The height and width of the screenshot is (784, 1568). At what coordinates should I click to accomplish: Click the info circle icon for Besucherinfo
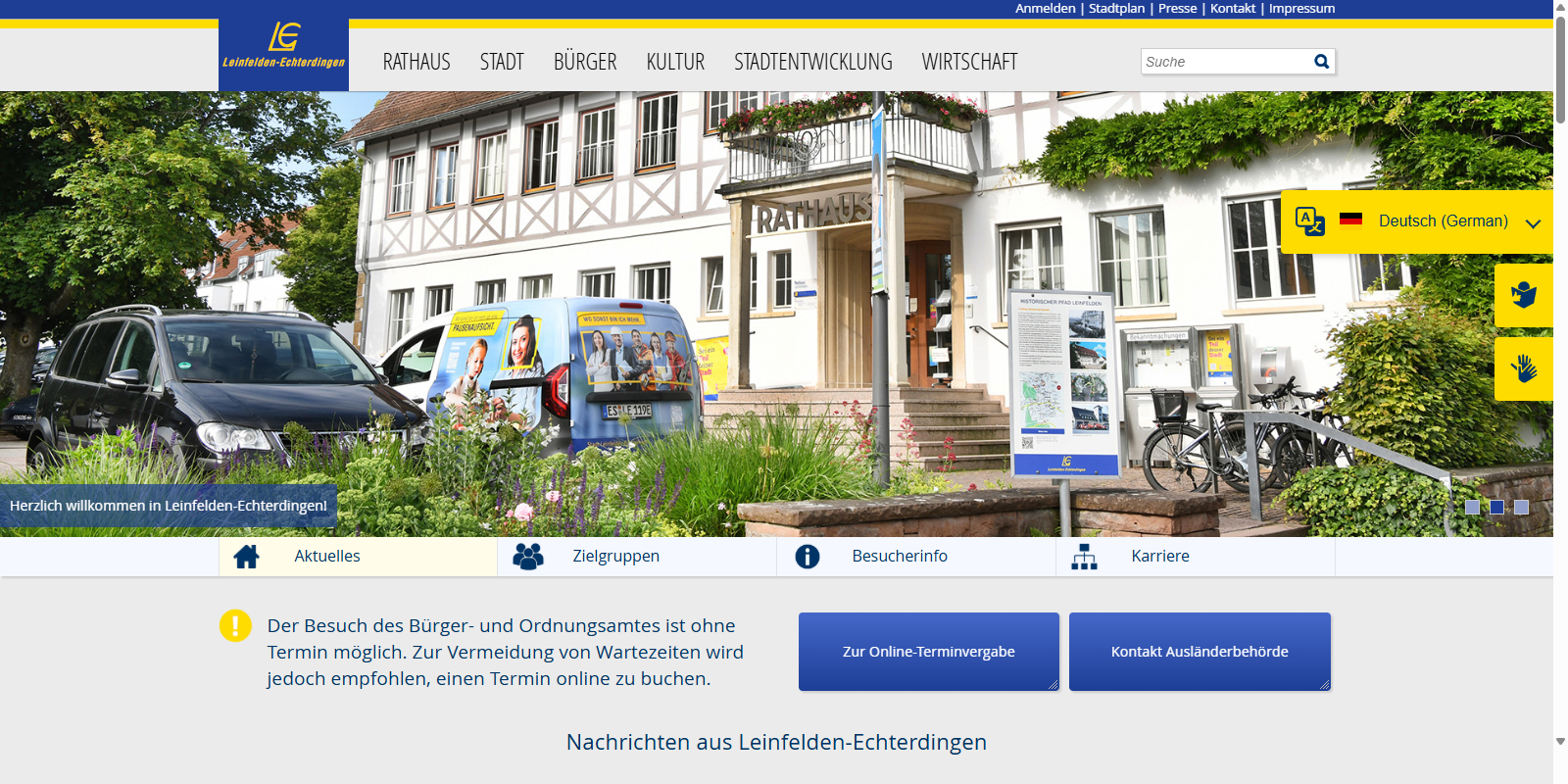(808, 557)
